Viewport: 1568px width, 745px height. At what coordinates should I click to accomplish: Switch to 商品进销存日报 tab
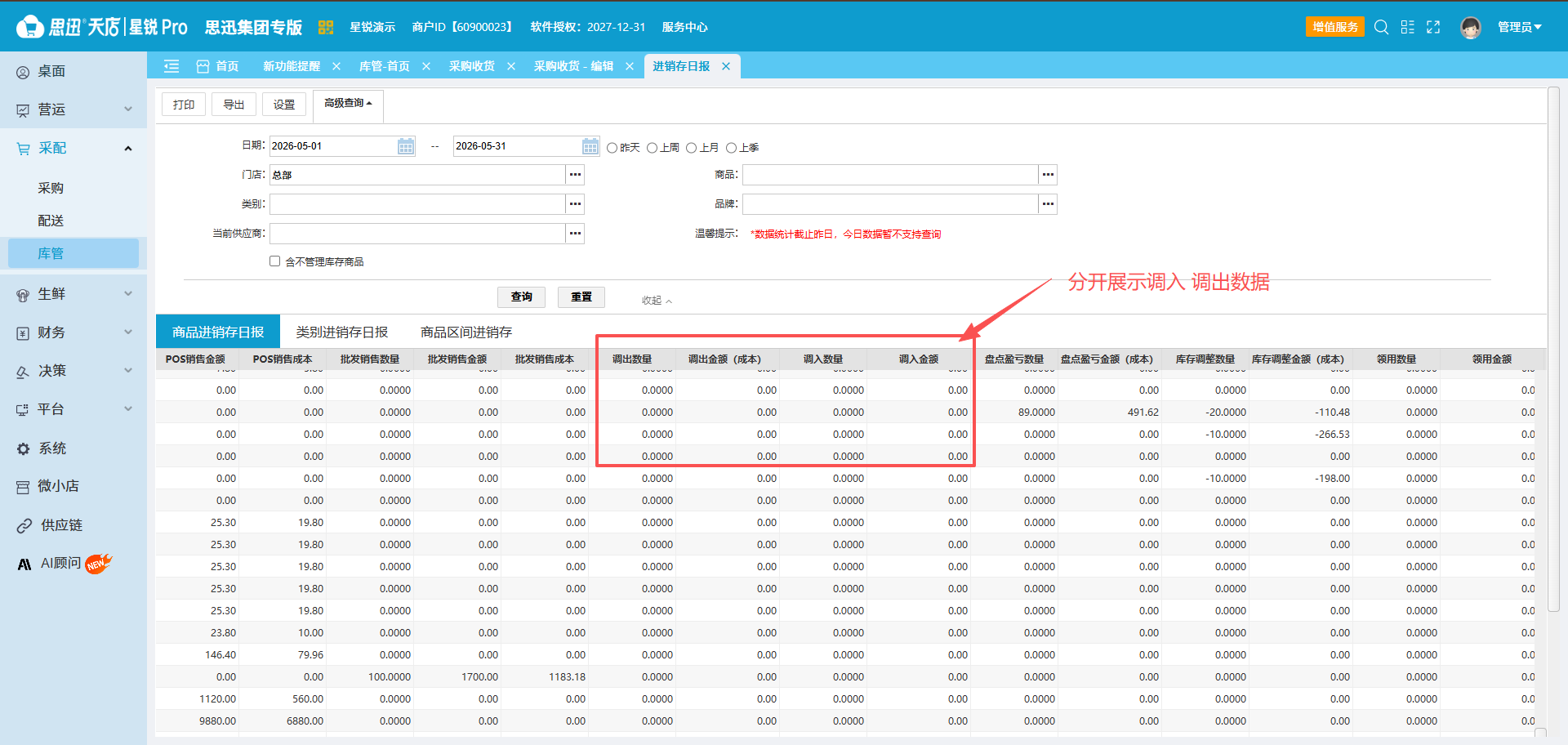tap(218, 332)
